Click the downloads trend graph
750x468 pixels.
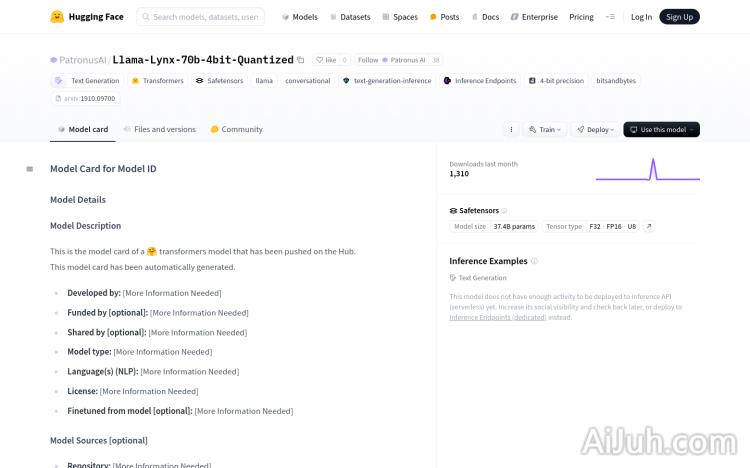647,169
